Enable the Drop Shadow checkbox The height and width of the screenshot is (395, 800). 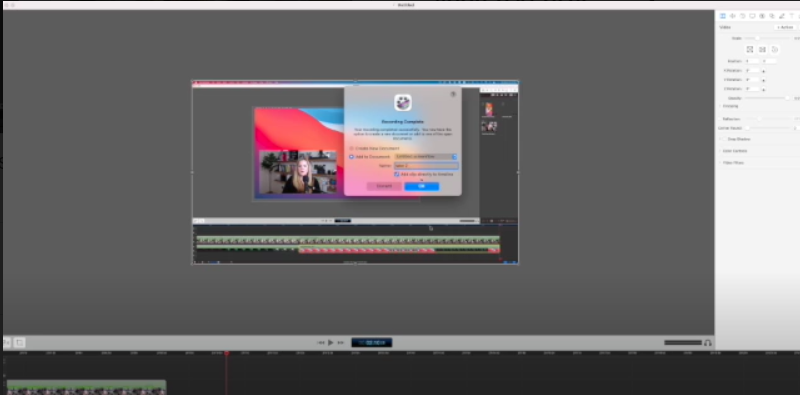[723, 139]
